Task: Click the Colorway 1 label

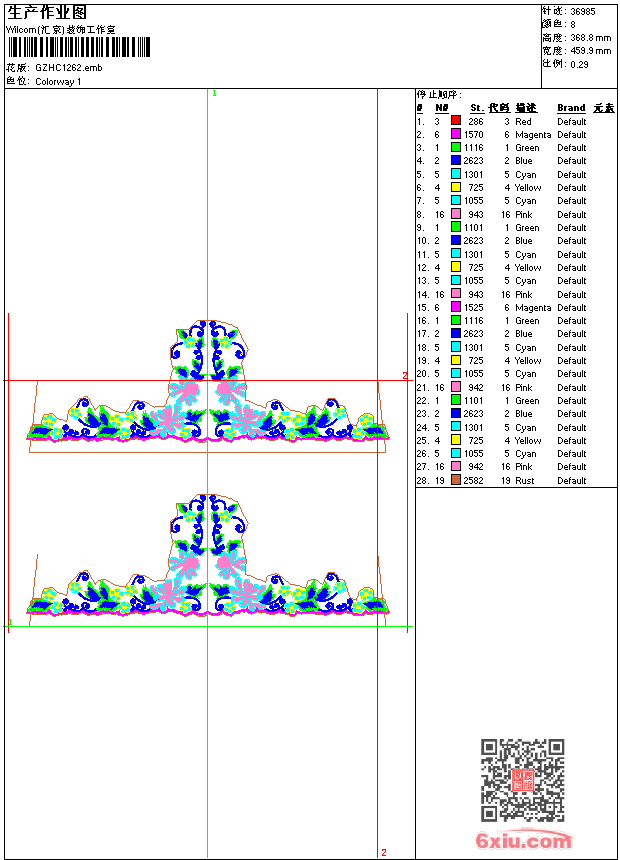Action: pyautogui.click(x=58, y=82)
